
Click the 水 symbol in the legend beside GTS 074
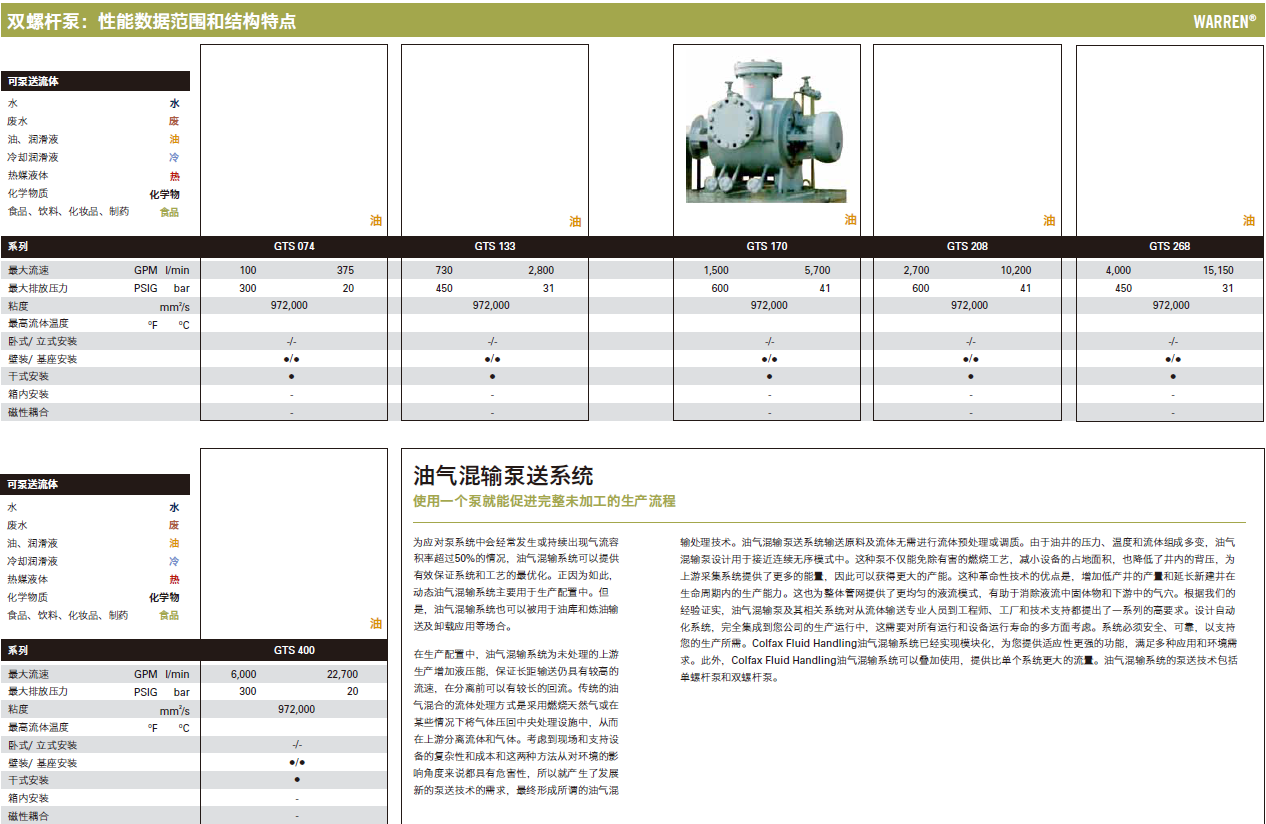coord(174,104)
